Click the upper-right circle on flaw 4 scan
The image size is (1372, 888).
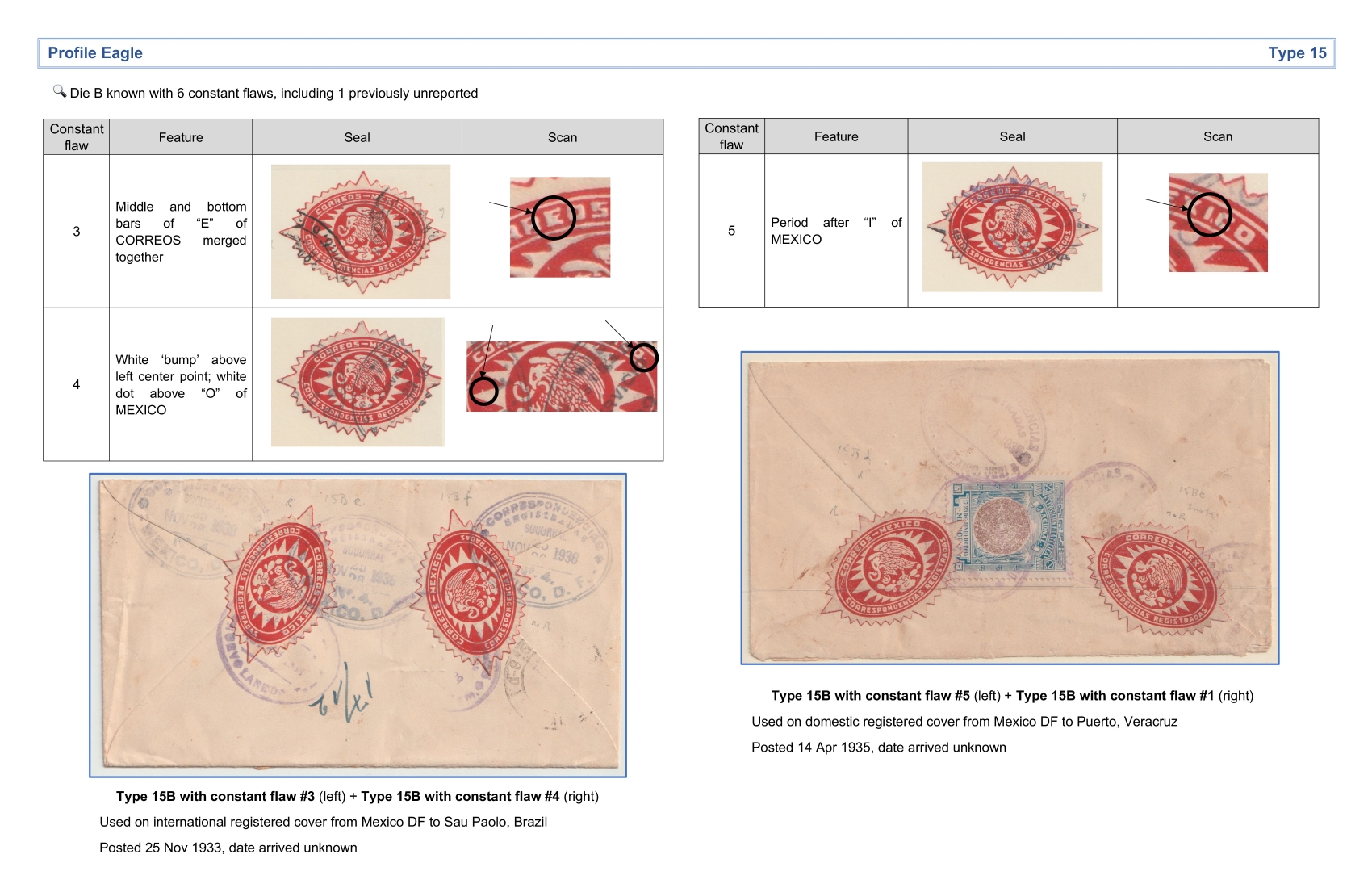tap(643, 358)
